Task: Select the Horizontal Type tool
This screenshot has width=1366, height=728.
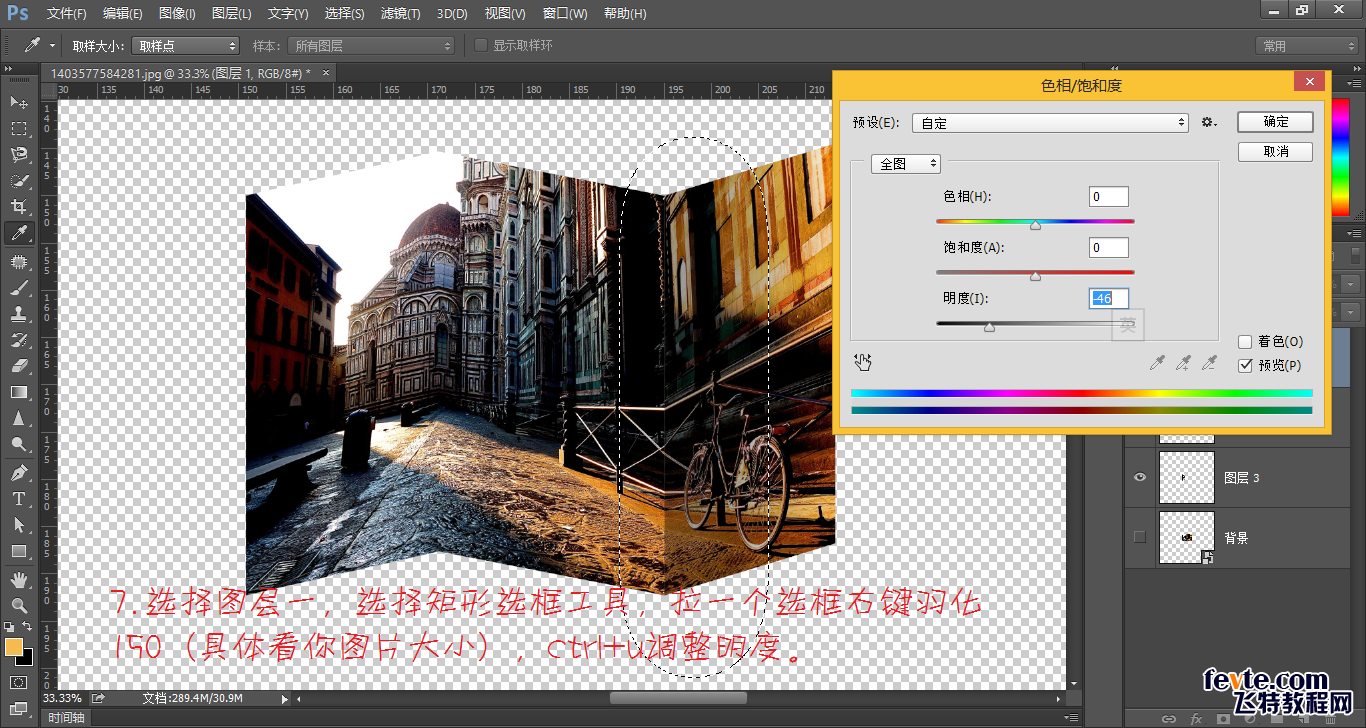Action: coord(19,498)
